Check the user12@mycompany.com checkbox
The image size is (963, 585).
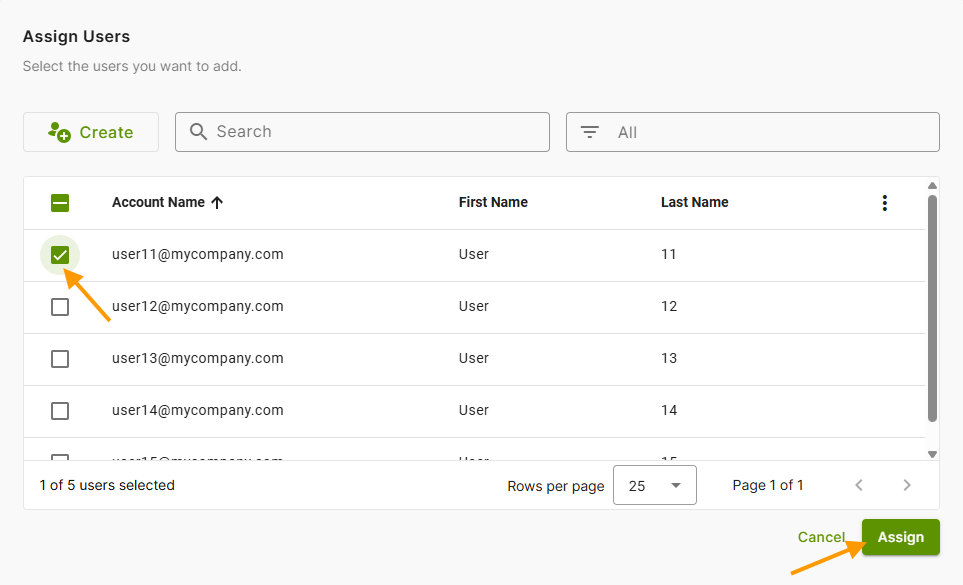pos(60,307)
